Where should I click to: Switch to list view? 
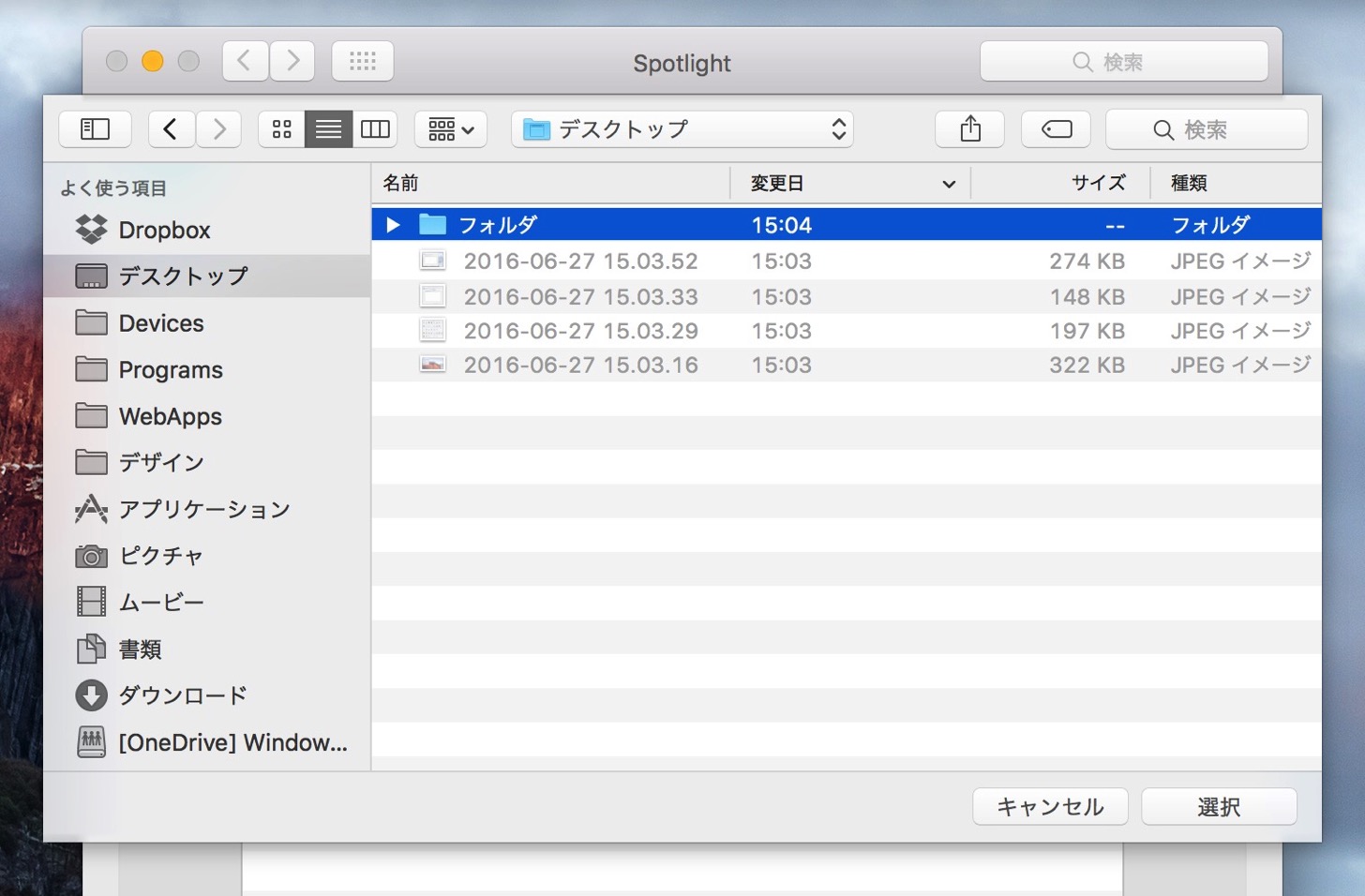pyautogui.click(x=328, y=129)
